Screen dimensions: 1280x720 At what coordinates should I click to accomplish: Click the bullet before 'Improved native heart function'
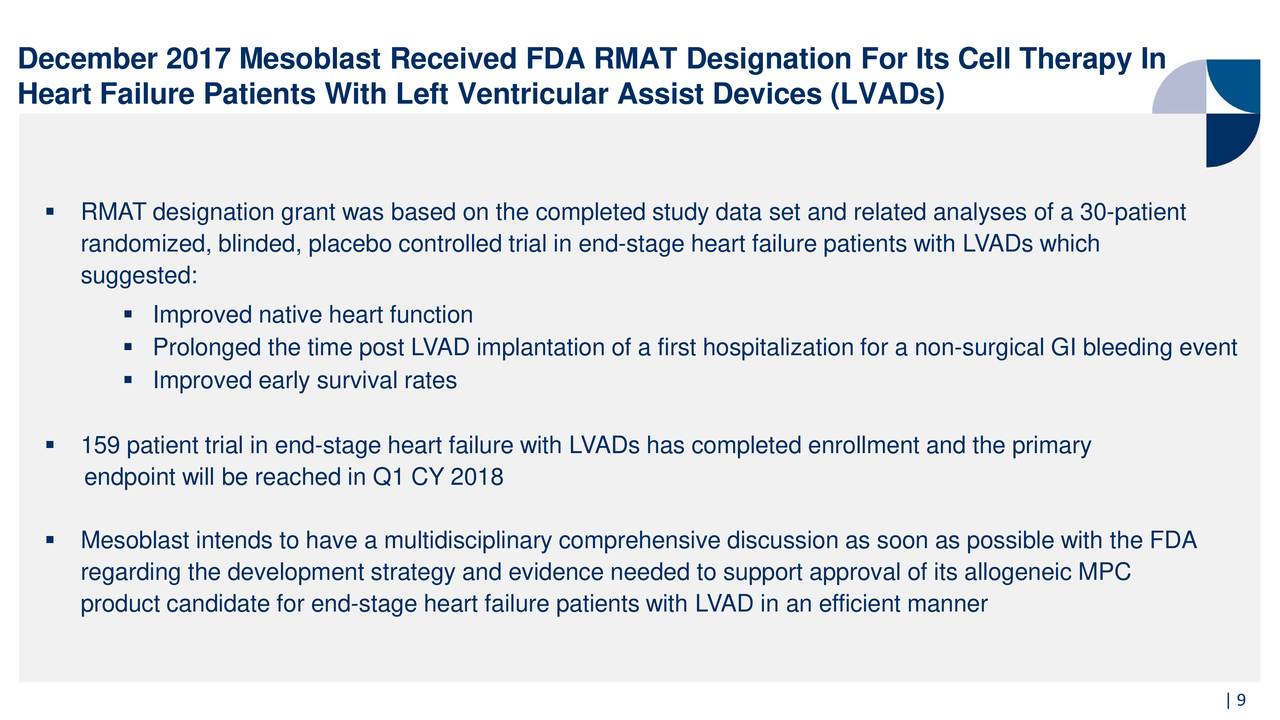tap(127, 316)
